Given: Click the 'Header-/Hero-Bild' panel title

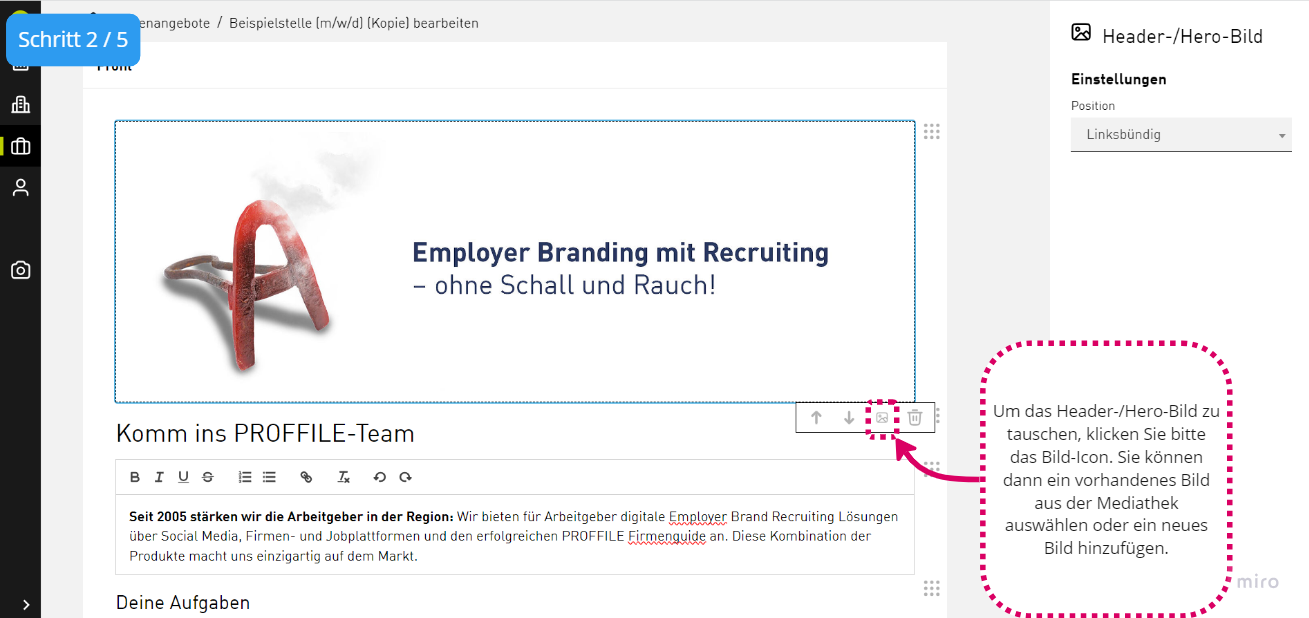Looking at the screenshot, I should tap(1182, 37).
